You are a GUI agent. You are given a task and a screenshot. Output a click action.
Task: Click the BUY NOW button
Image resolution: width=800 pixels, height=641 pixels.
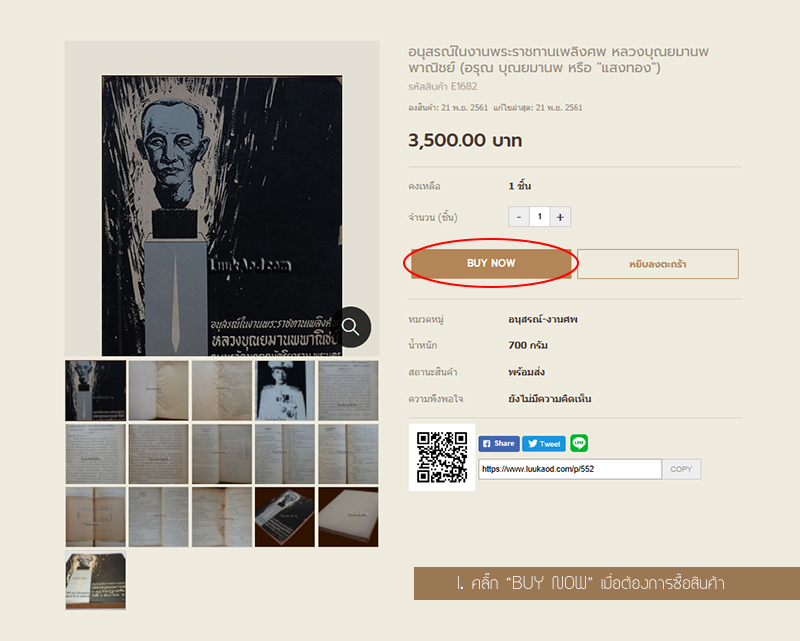click(x=491, y=263)
